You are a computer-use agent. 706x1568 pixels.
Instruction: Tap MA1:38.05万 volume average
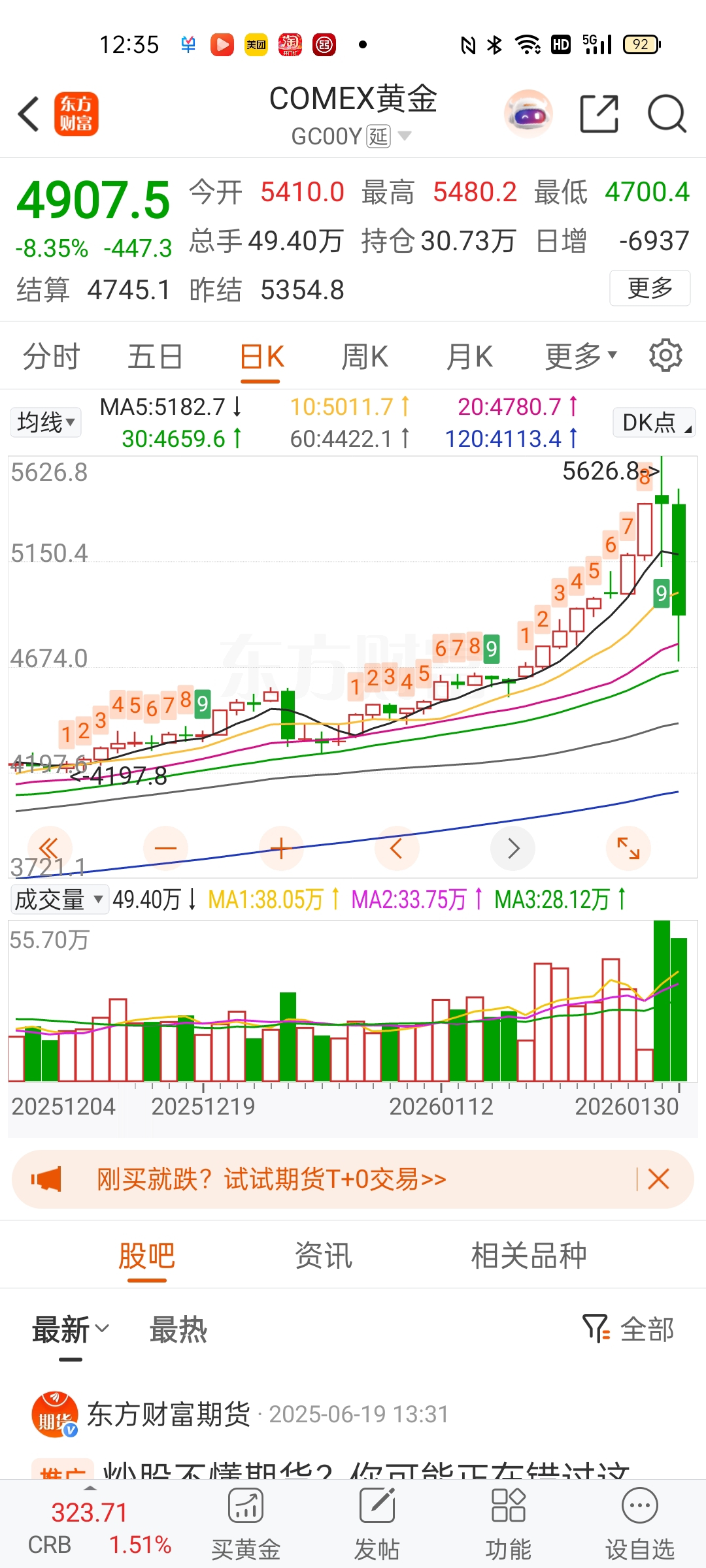(x=273, y=900)
